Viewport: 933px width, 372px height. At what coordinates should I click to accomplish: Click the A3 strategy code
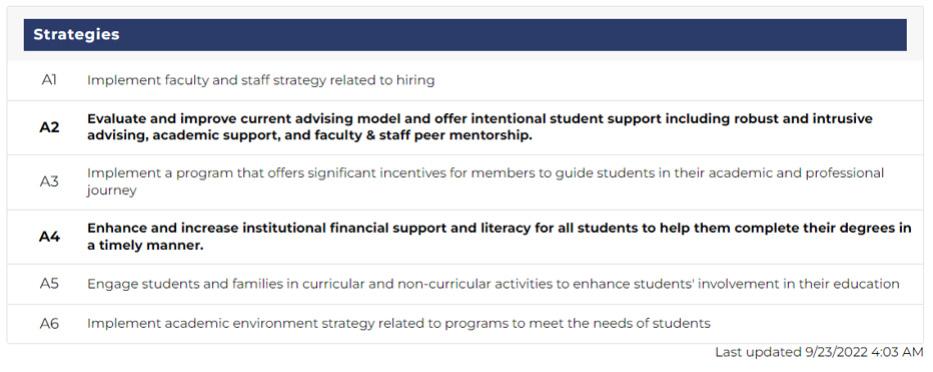click(x=49, y=182)
